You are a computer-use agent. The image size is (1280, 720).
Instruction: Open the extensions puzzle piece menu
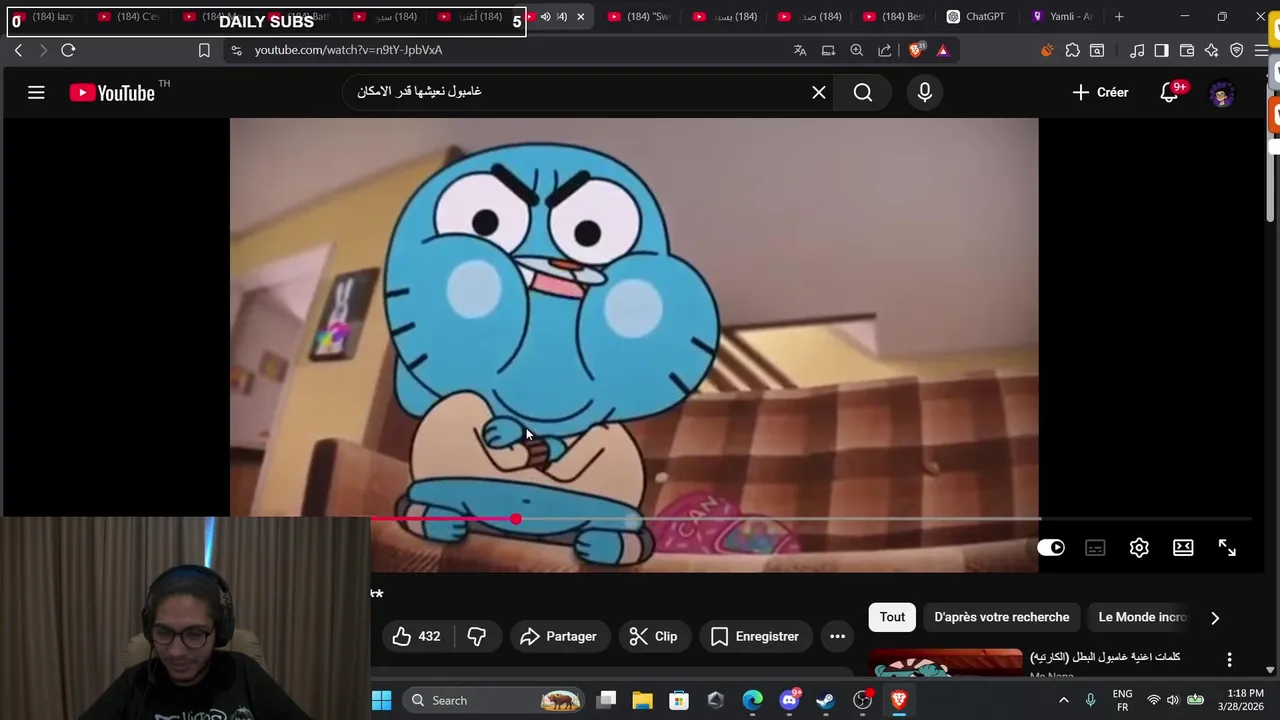tap(1073, 50)
